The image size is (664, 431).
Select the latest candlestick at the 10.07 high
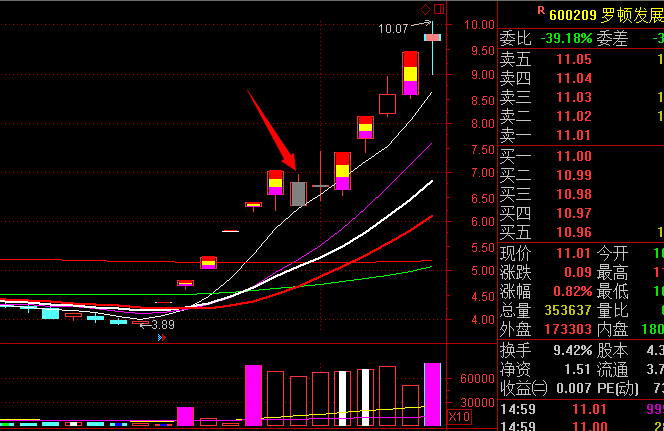(432, 38)
